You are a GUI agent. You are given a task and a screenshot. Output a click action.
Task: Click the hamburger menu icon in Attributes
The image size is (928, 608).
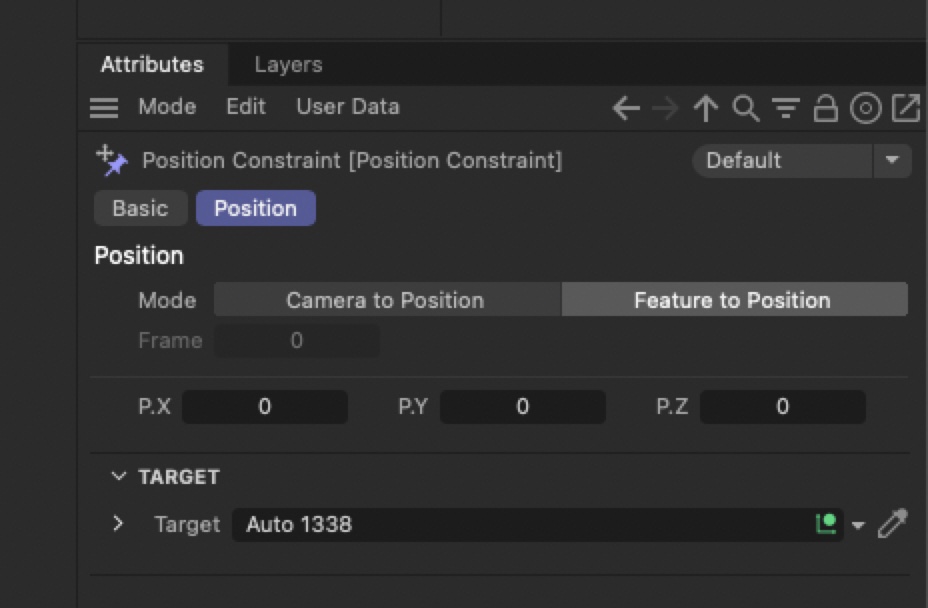point(104,108)
